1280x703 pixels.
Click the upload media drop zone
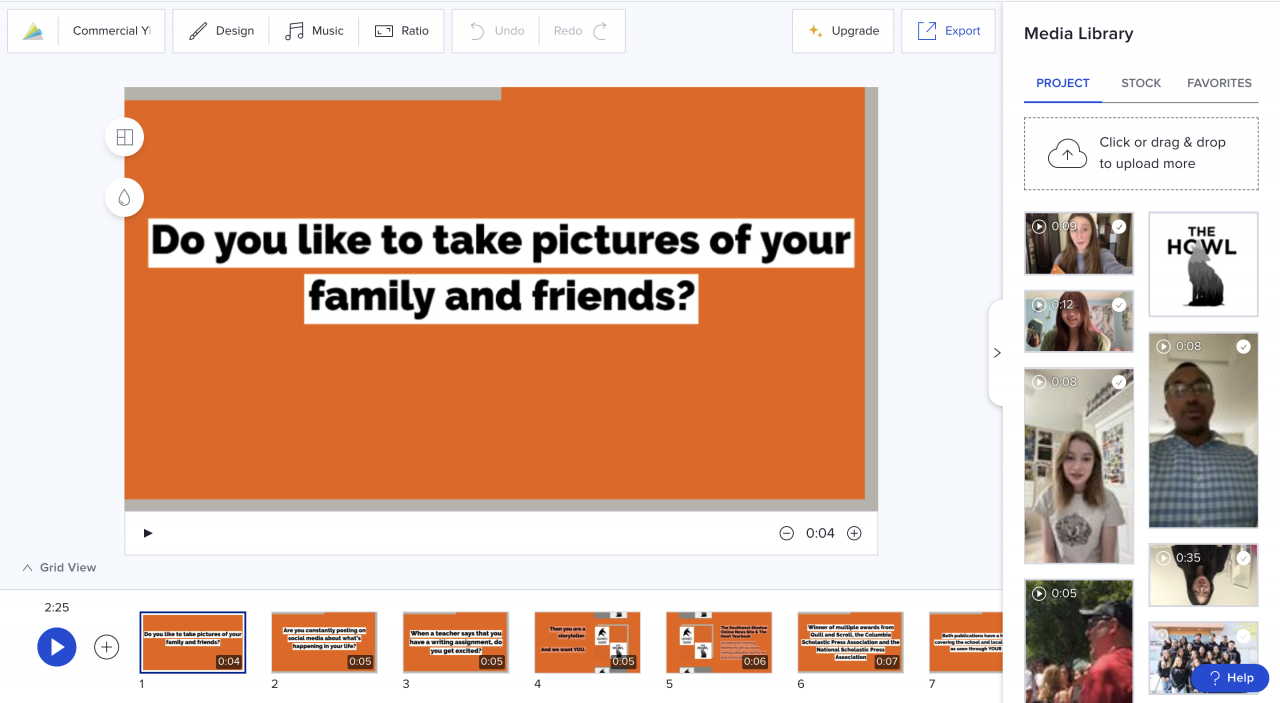[1141, 153]
